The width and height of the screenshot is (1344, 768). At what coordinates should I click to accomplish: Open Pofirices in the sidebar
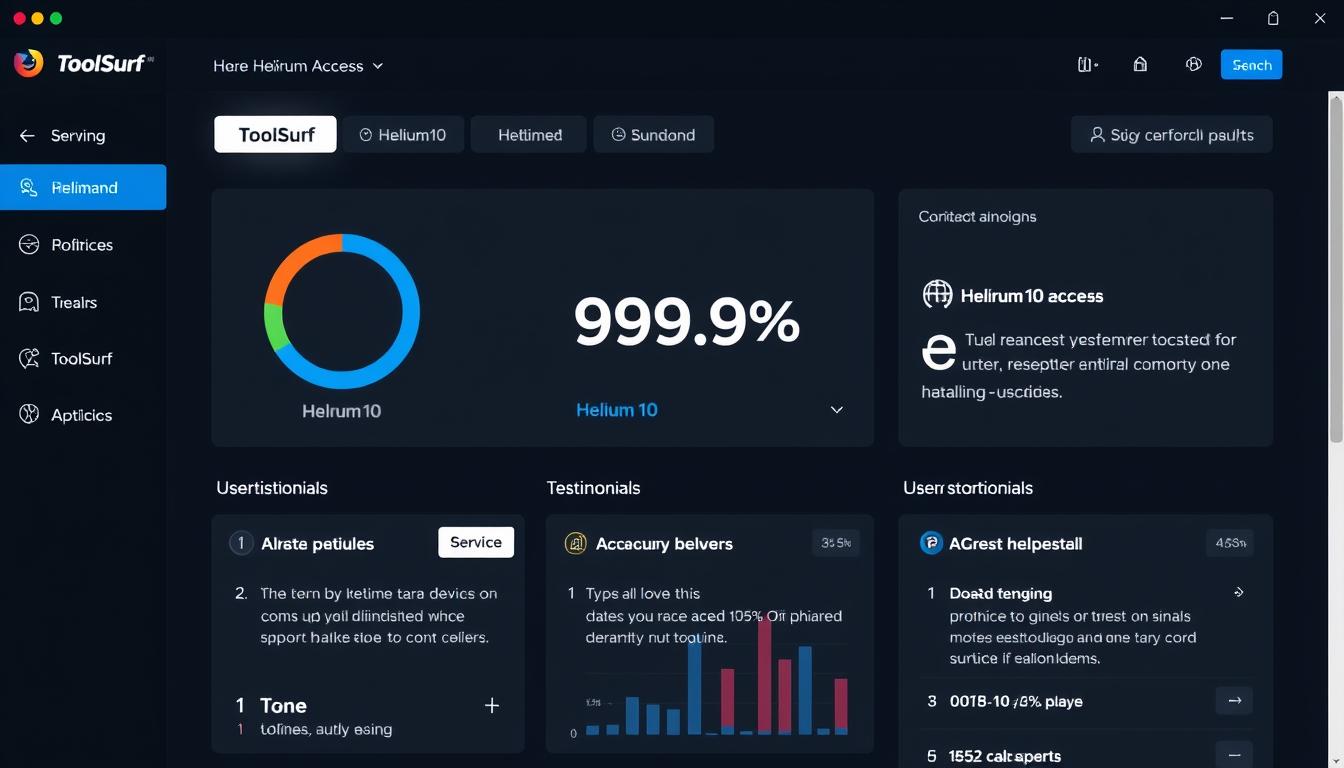(82, 245)
